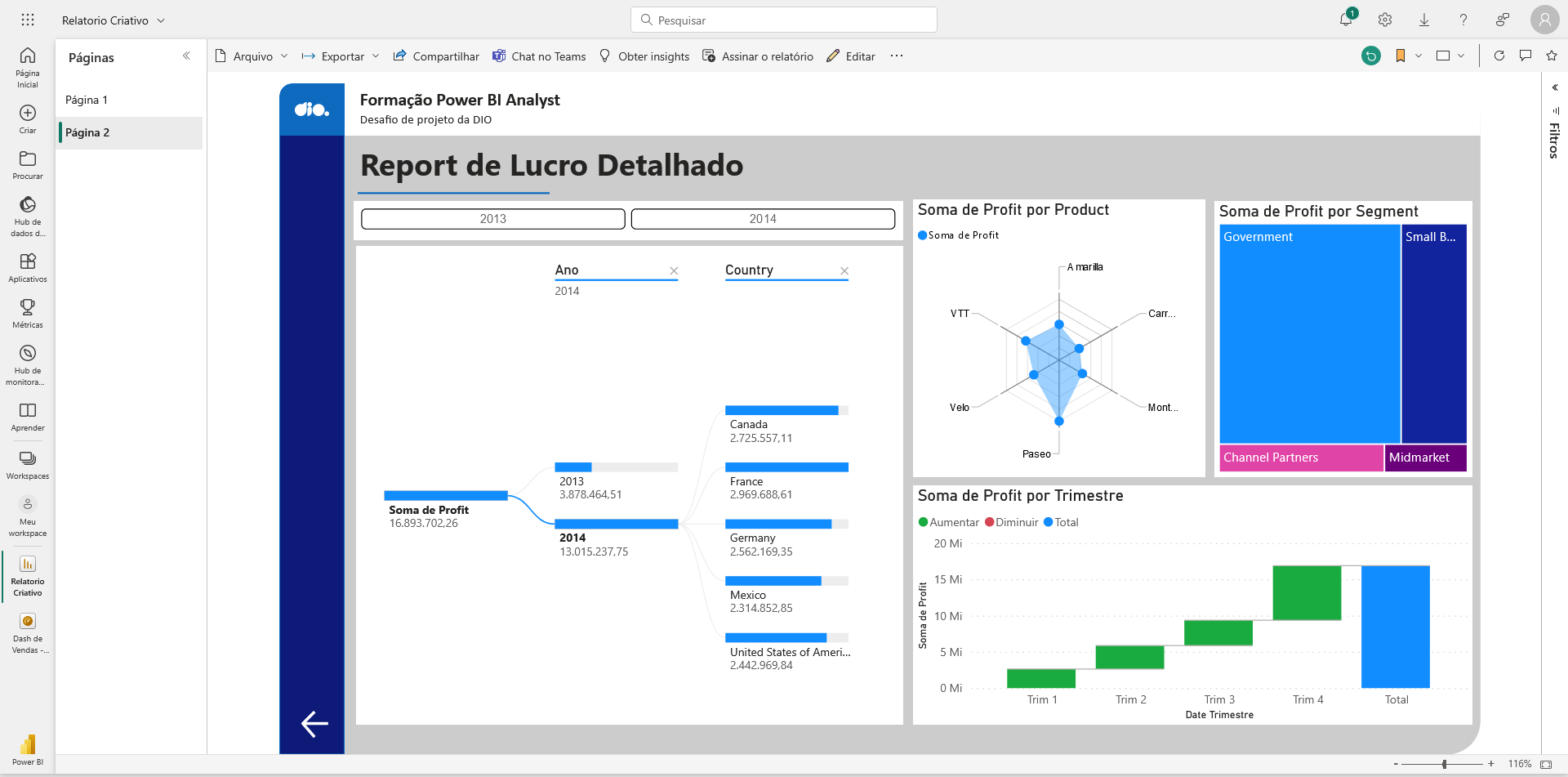Open the Relatorio Criativo report name dropdown
Image resolution: width=1568 pixels, height=777 pixels.
coord(162,20)
